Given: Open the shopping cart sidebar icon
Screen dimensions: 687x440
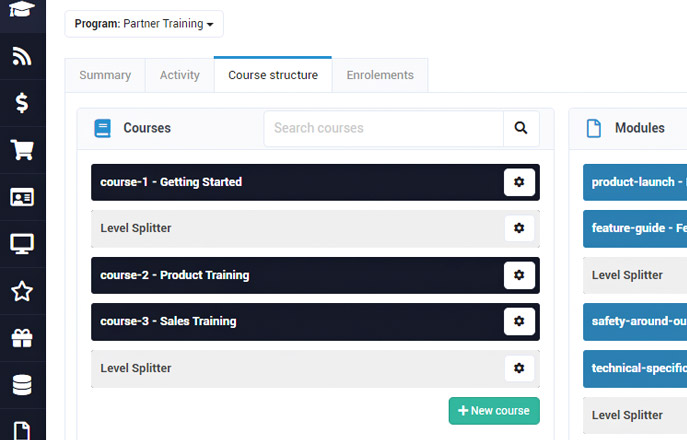Looking at the screenshot, I should [22, 150].
